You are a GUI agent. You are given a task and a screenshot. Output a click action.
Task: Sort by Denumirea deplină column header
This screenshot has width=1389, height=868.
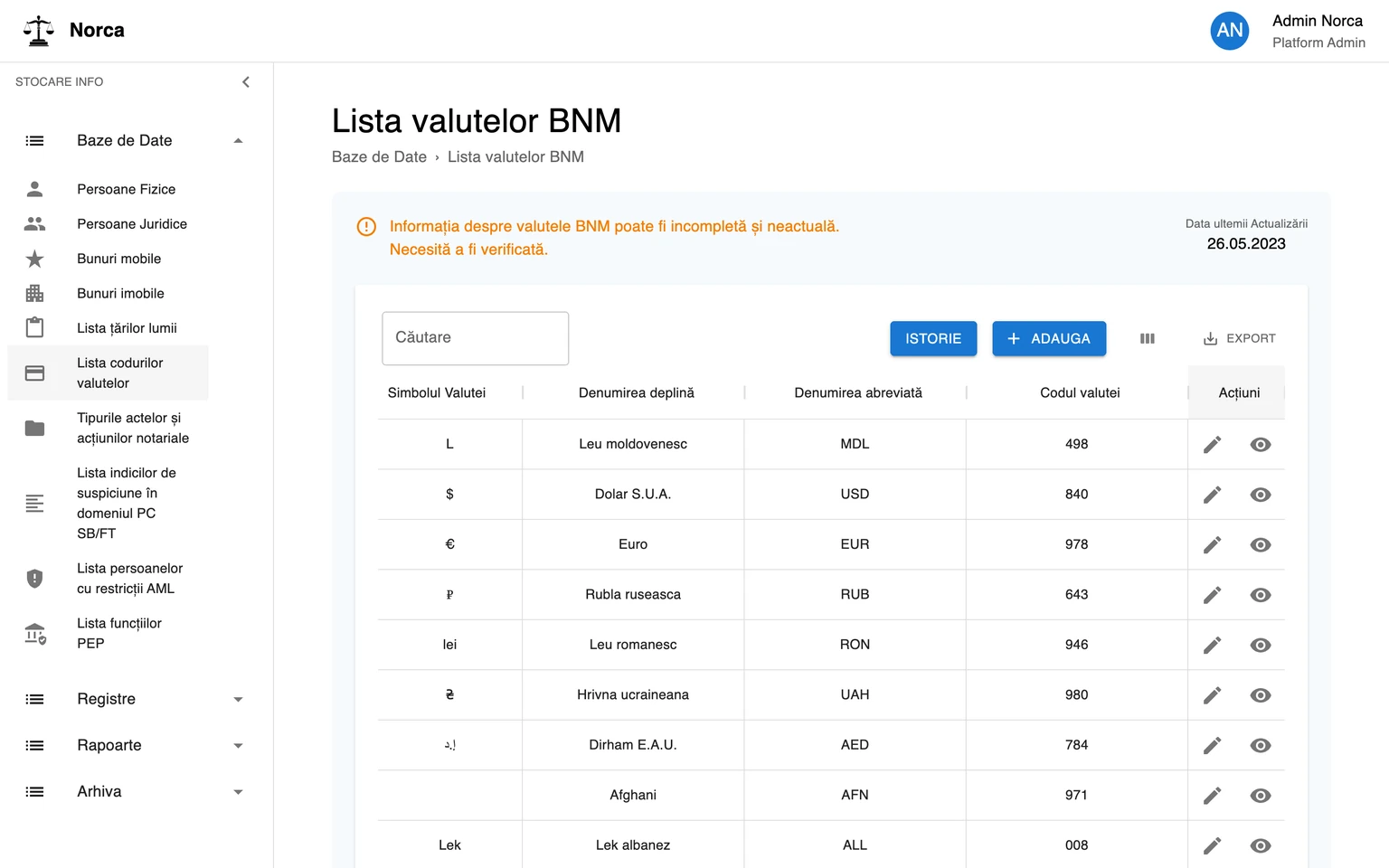click(x=637, y=393)
